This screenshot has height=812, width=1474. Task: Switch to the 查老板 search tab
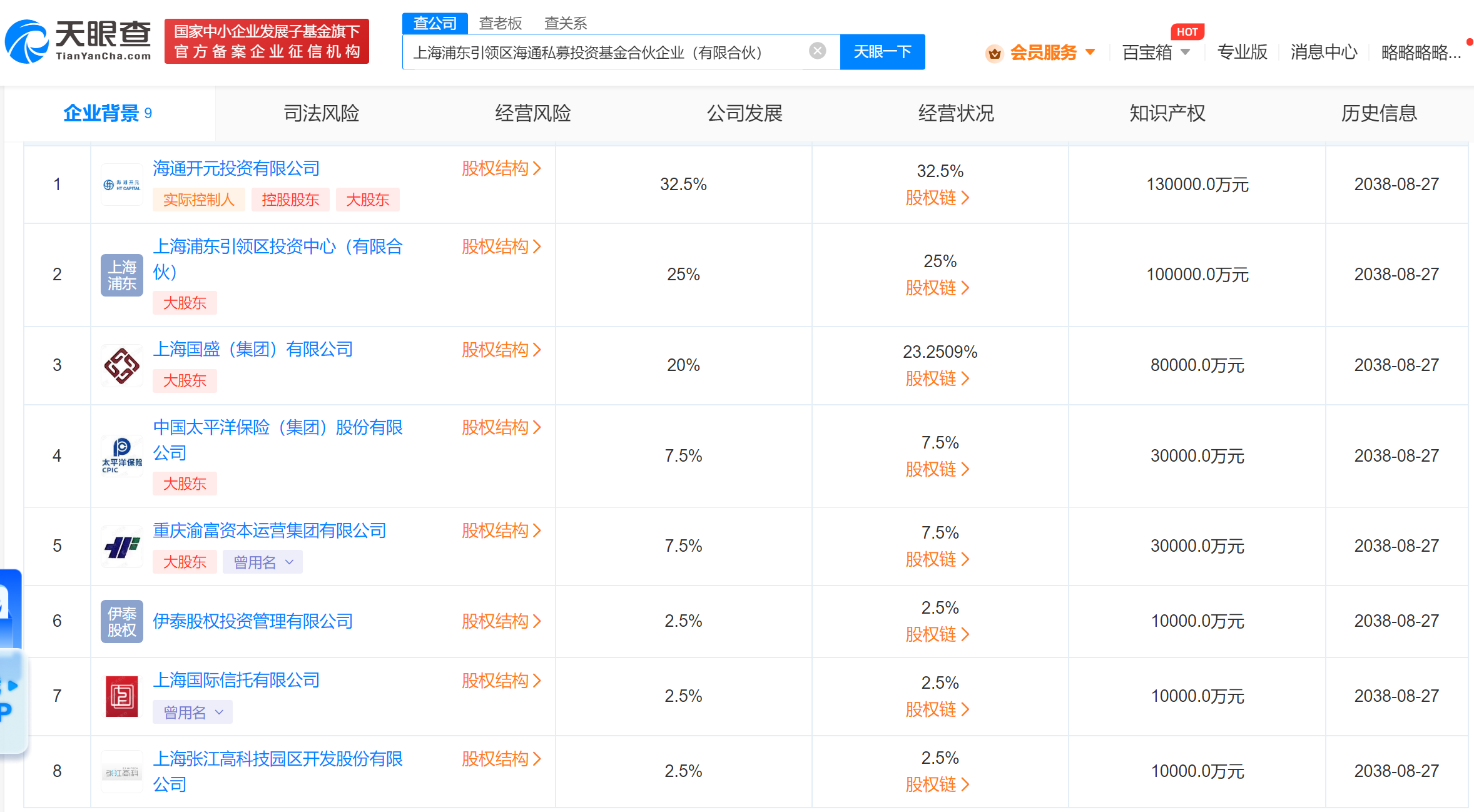pyautogui.click(x=501, y=23)
